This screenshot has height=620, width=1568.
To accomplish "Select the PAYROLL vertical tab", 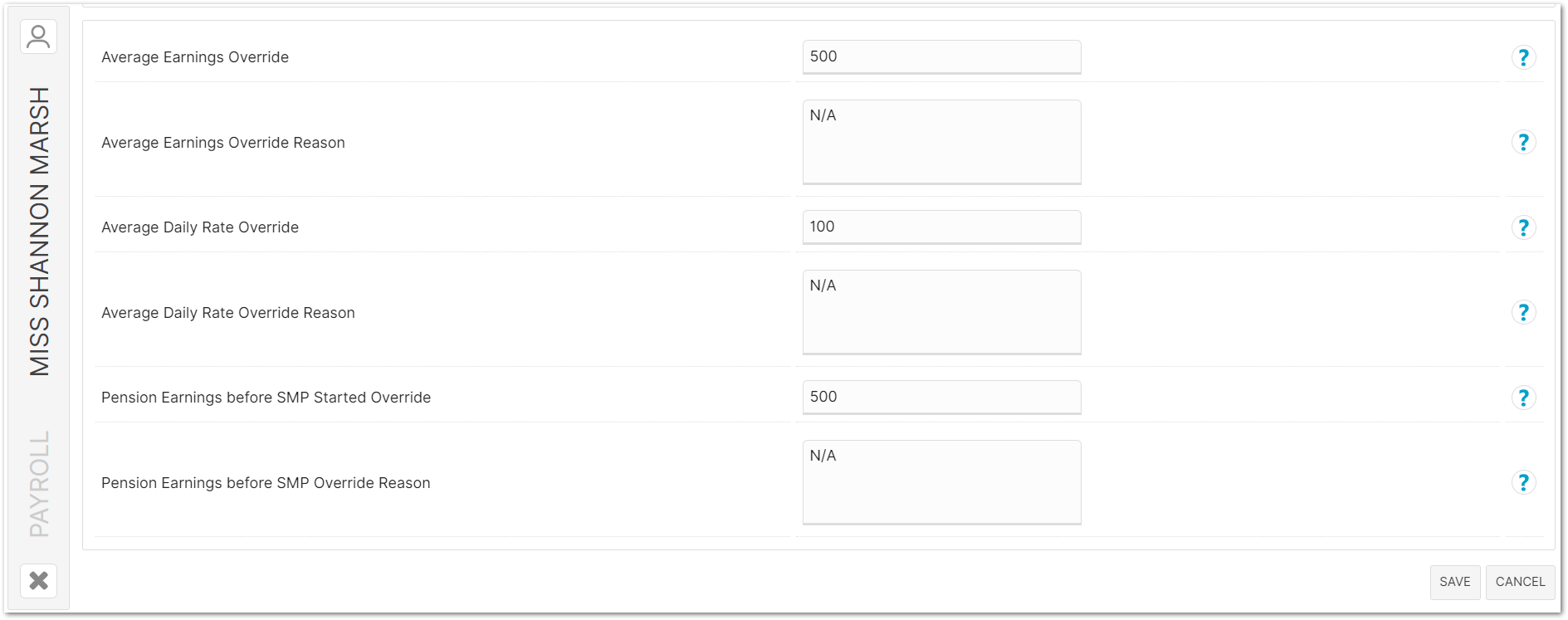I will click(x=39, y=483).
